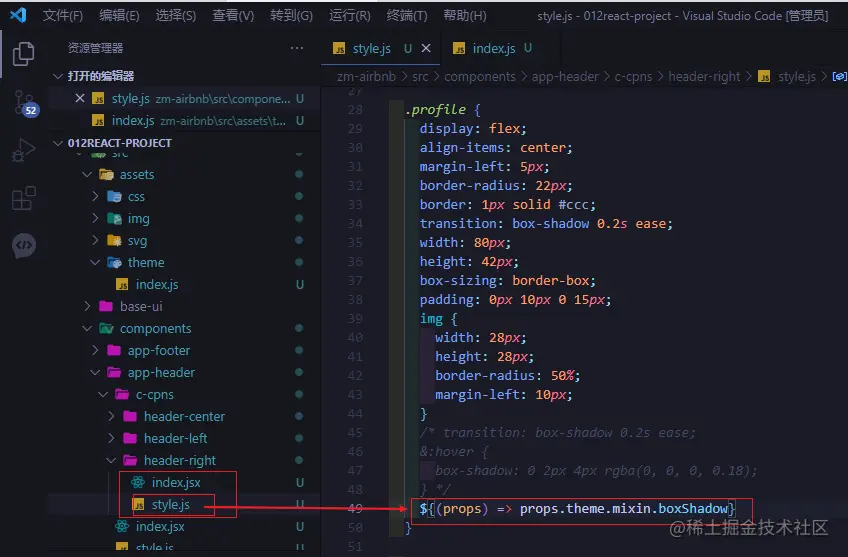
Task: Open the 运行(R) menu
Action: 350,15
